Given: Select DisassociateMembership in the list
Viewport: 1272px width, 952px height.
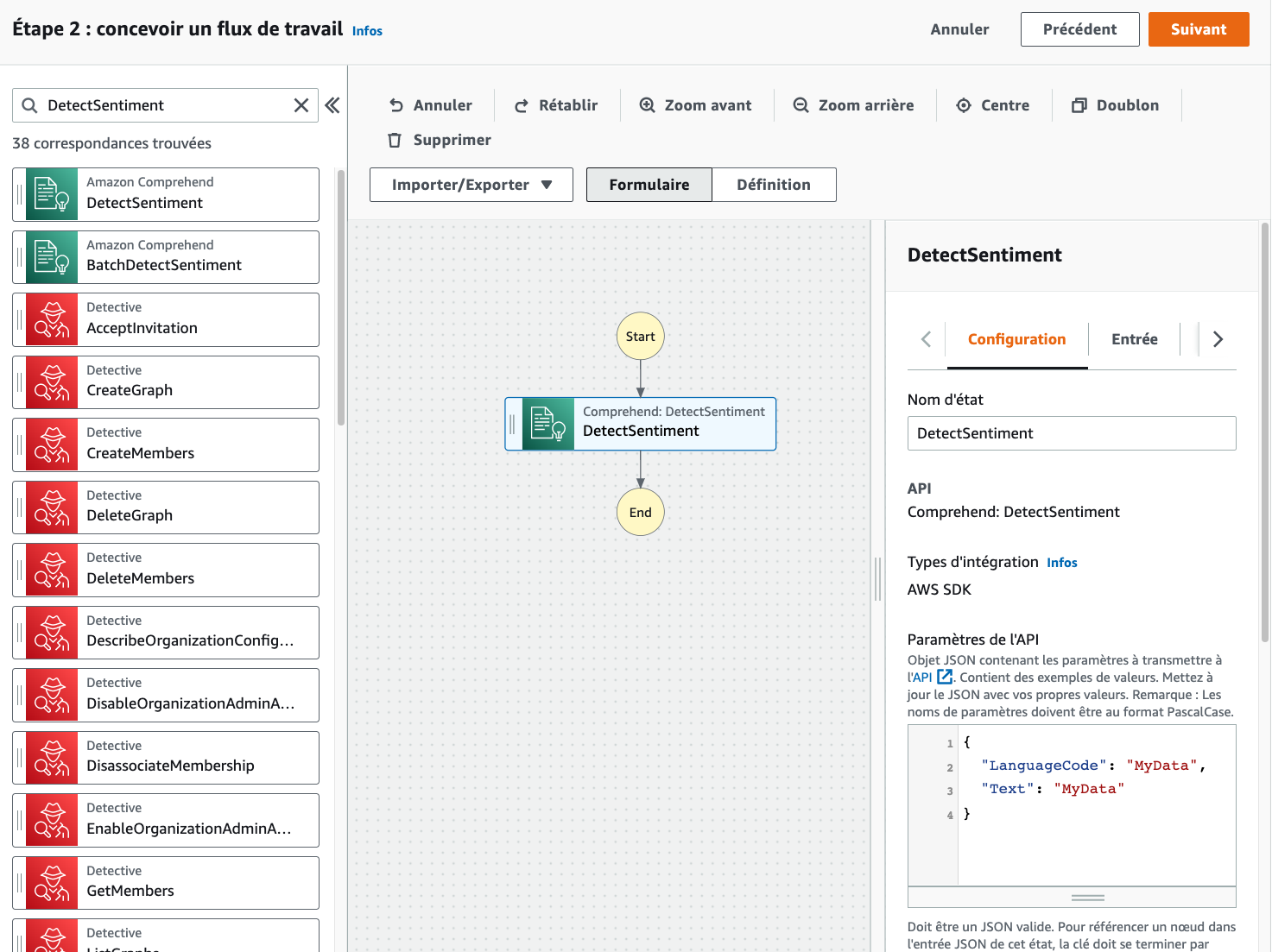Looking at the screenshot, I should point(166,758).
